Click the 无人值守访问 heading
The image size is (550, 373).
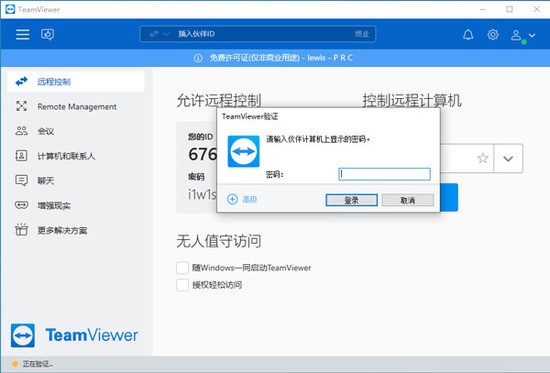(219, 241)
